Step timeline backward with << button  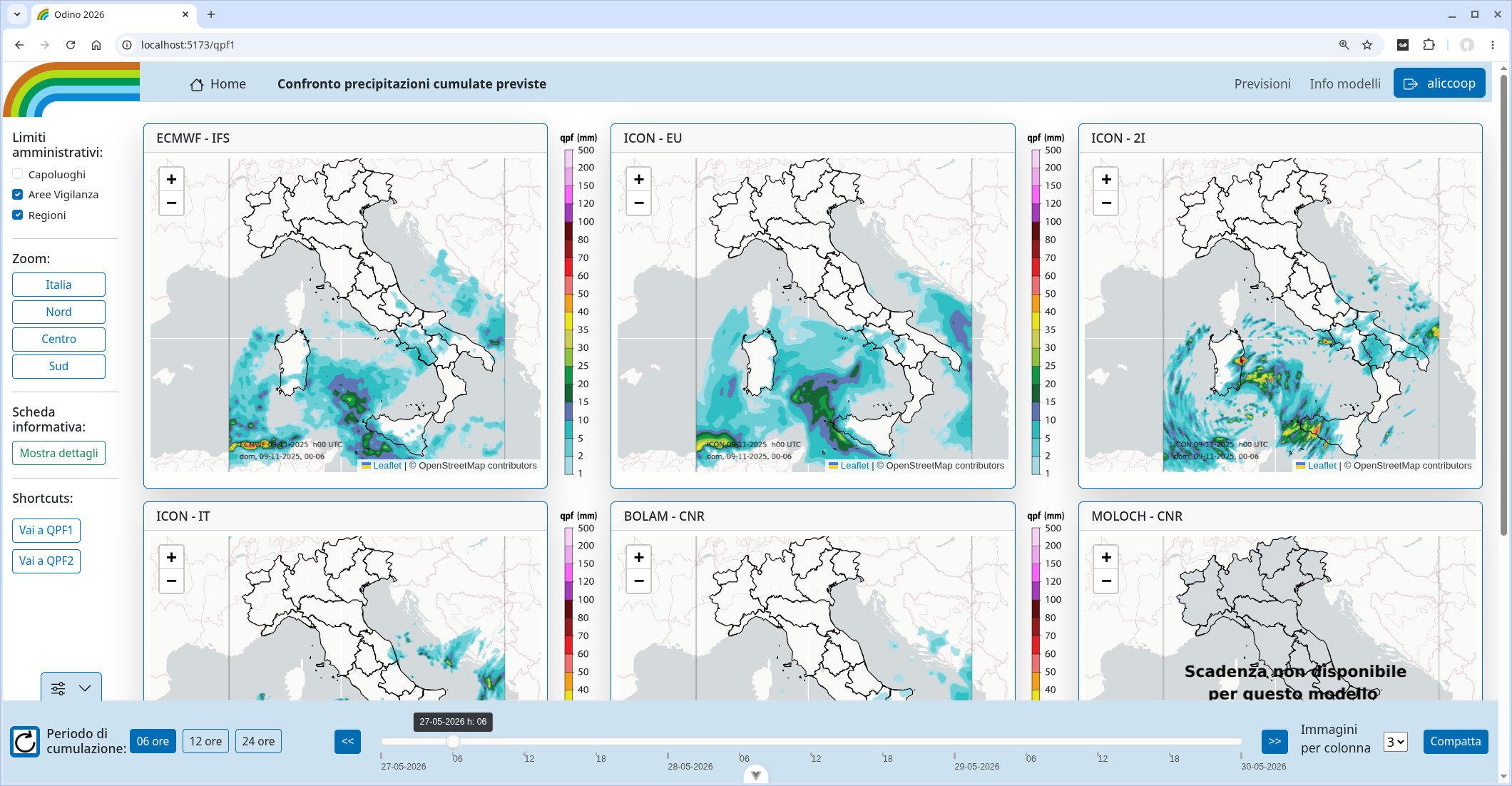tap(347, 742)
